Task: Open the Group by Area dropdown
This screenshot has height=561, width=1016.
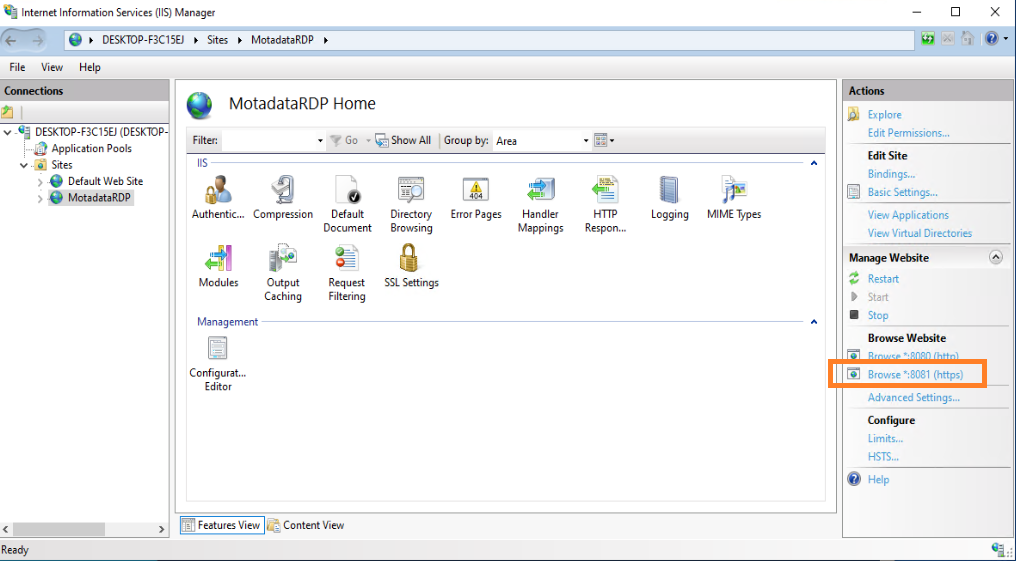Action: pos(541,141)
